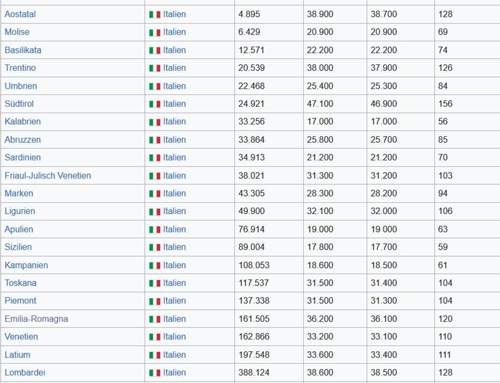Select the value 47.100 in Südtirol row
The height and width of the screenshot is (383, 500).
[320, 104]
